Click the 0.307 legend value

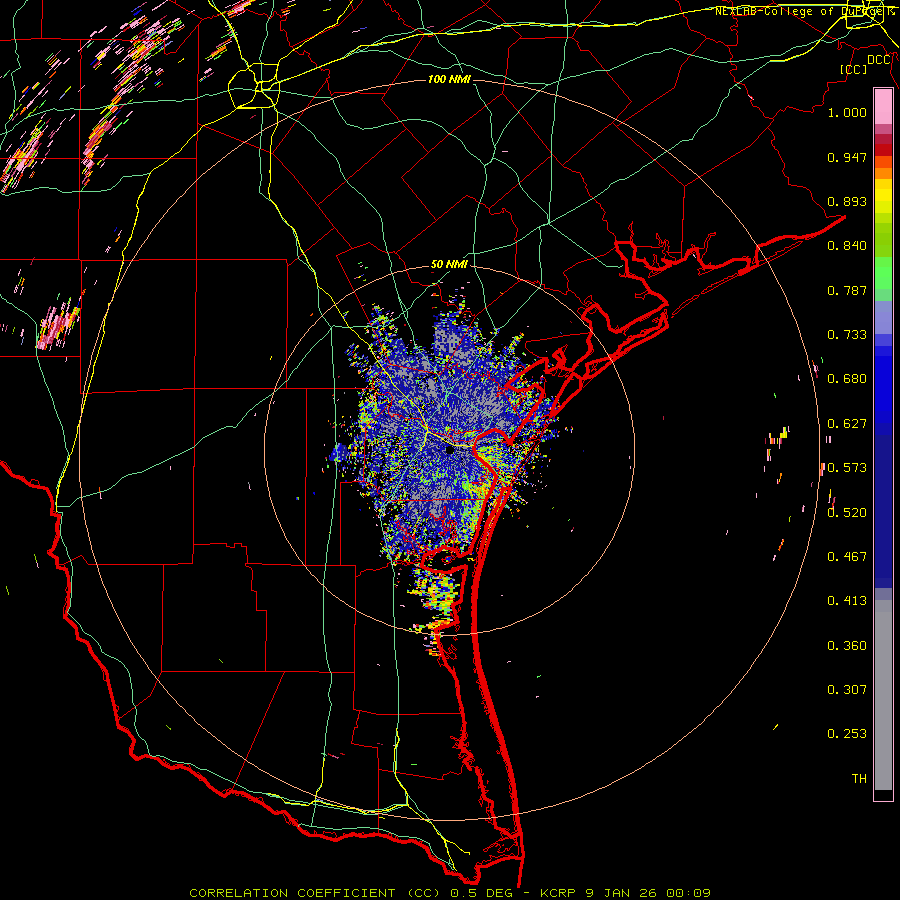[x=847, y=690]
